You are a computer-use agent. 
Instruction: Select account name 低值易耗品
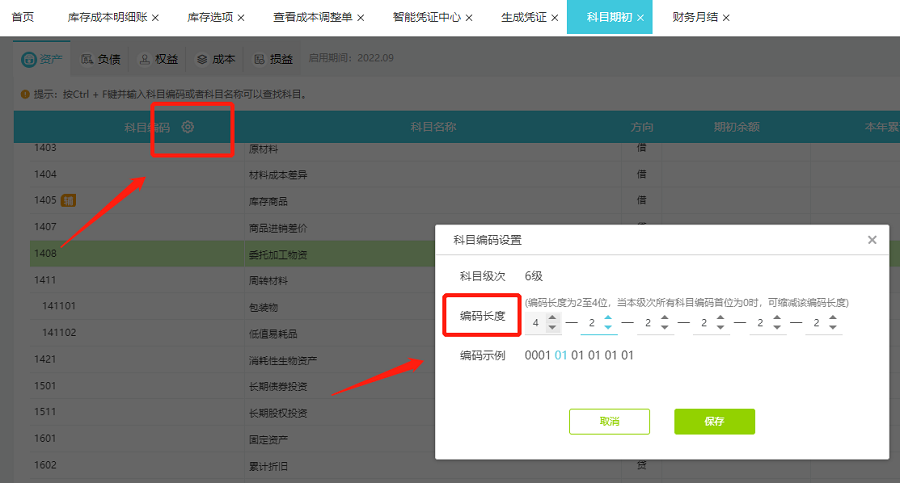(273, 334)
